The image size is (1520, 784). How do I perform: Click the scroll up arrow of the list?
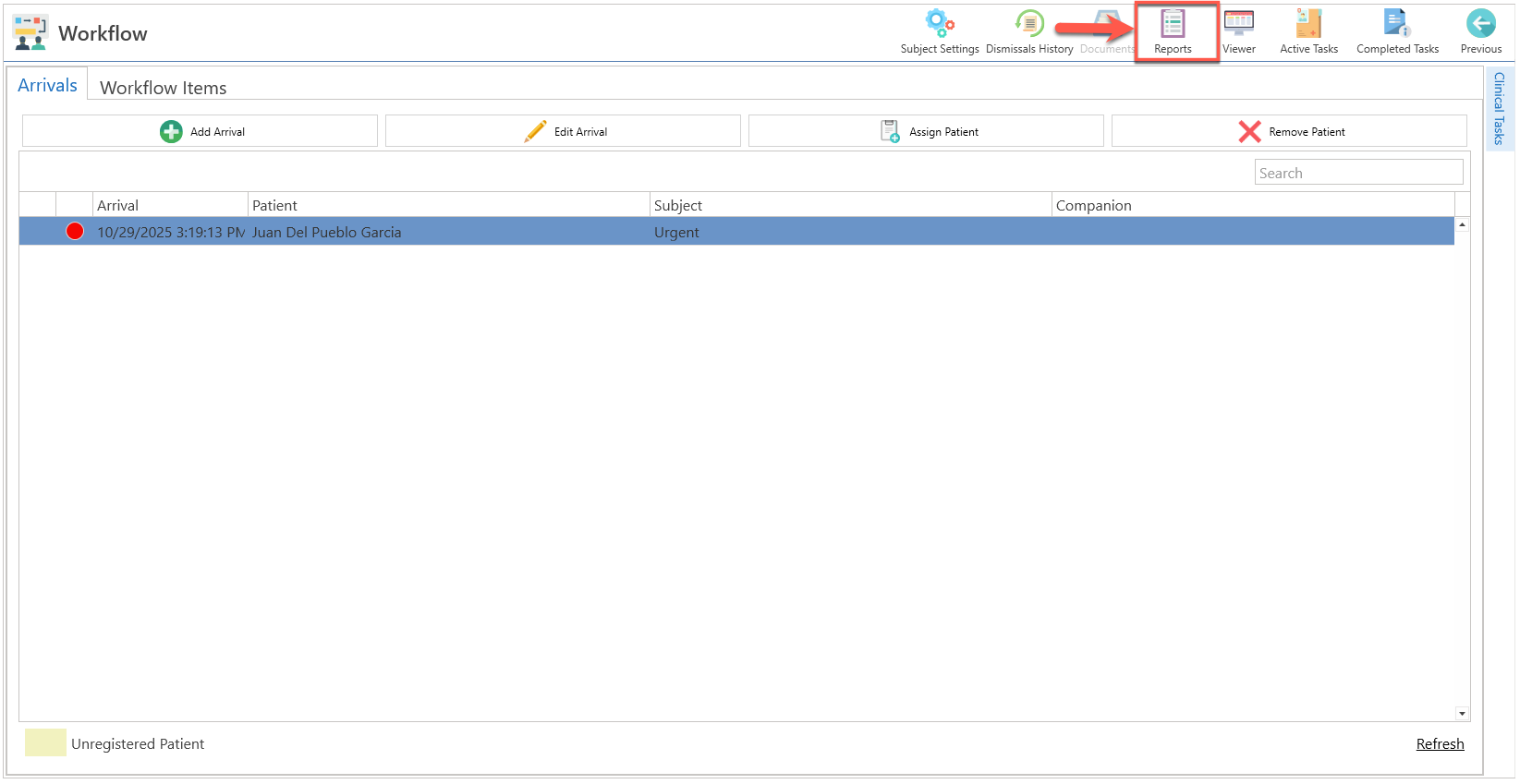click(x=1462, y=224)
